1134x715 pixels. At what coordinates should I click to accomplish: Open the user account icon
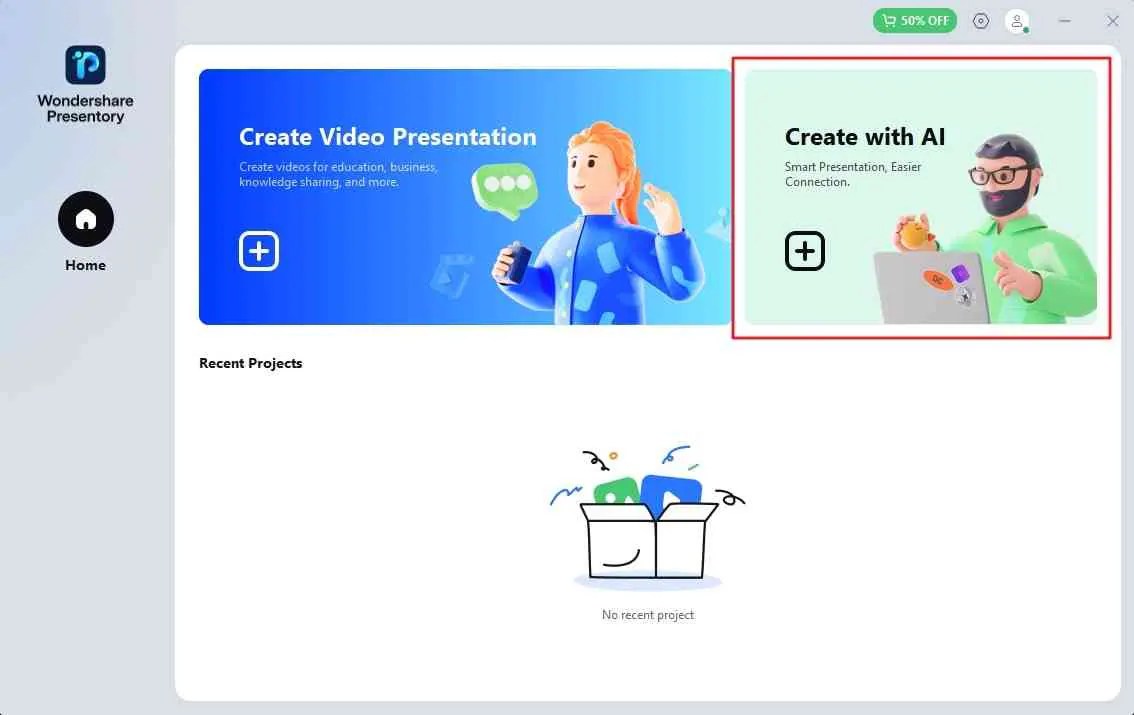coord(1017,20)
